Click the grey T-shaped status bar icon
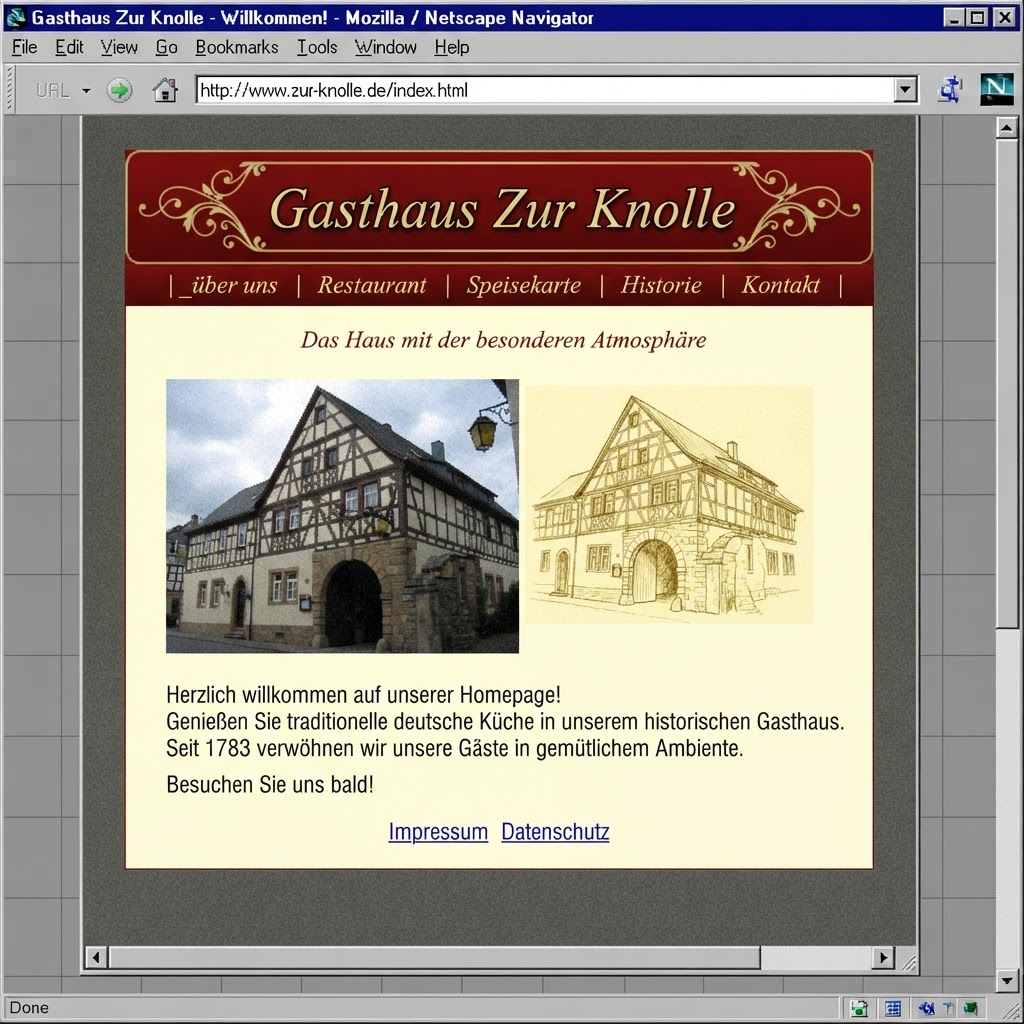1024x1024 pixels. (x=949, y=1008)
